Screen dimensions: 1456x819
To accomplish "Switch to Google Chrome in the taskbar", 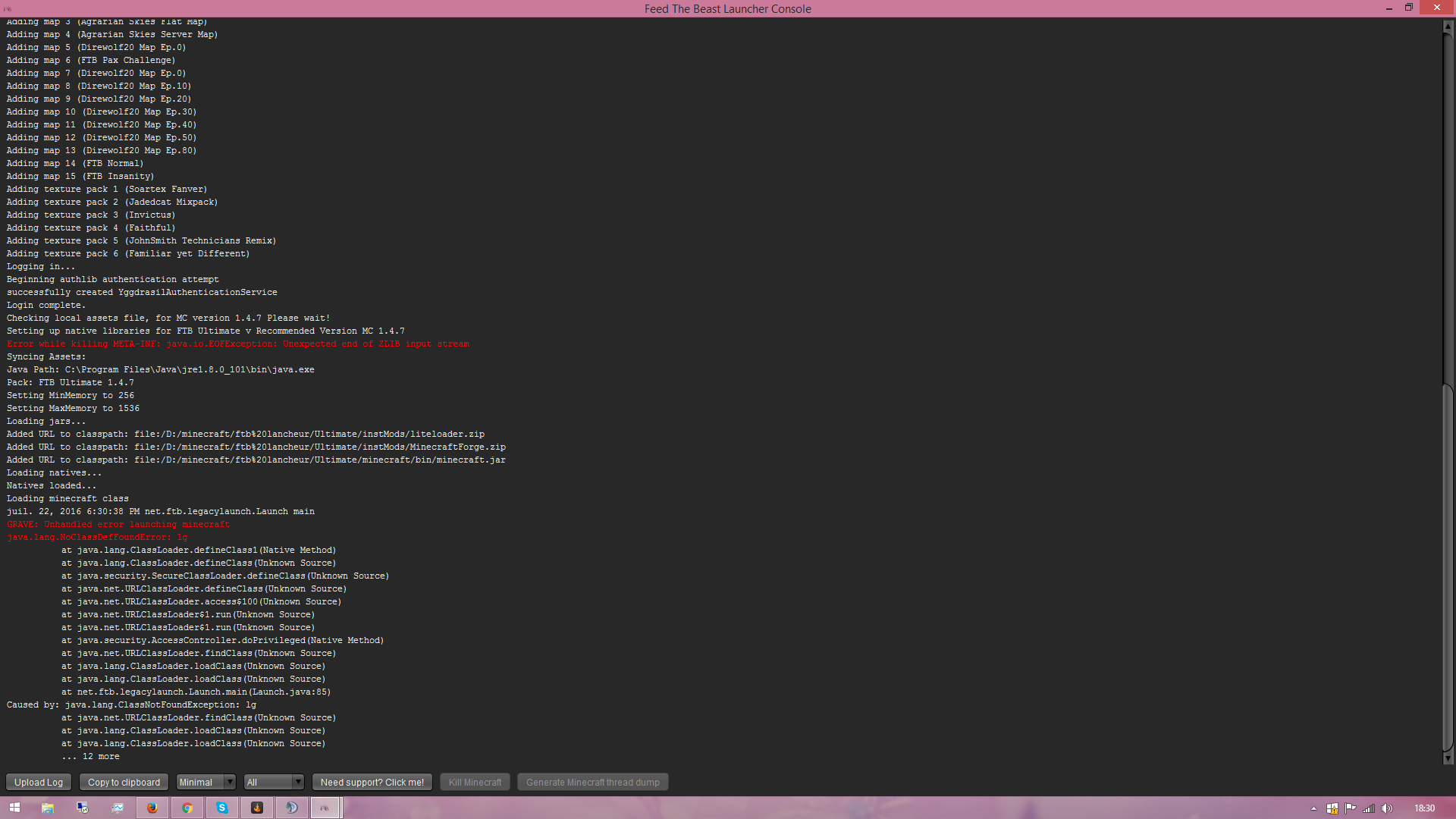I will [187, 808].
